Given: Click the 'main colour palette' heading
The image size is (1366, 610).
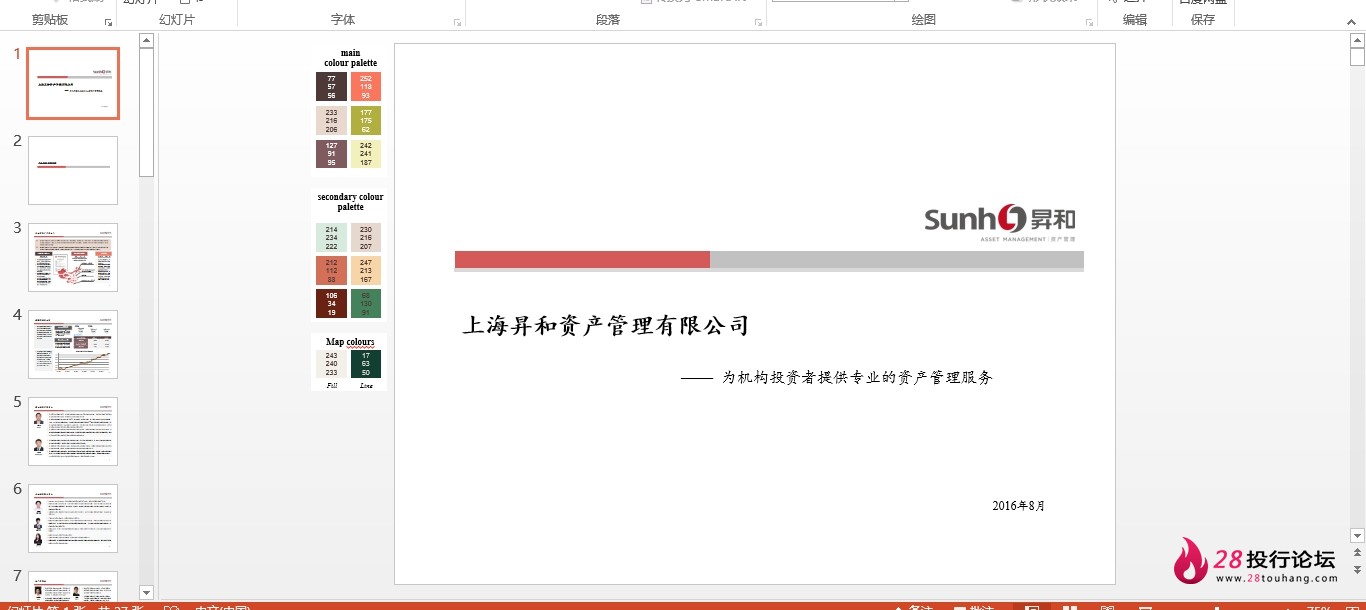Looking at the screenshot, I should point(350,58).
